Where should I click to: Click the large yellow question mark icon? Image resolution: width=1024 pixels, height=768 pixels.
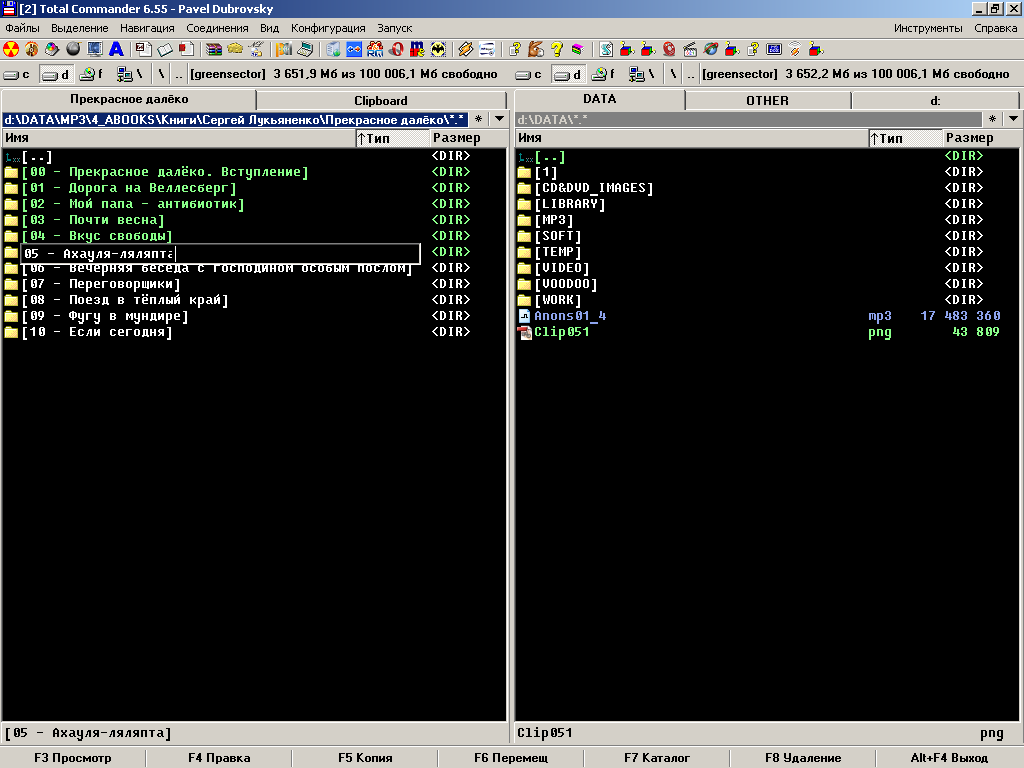tap(556, 49)
